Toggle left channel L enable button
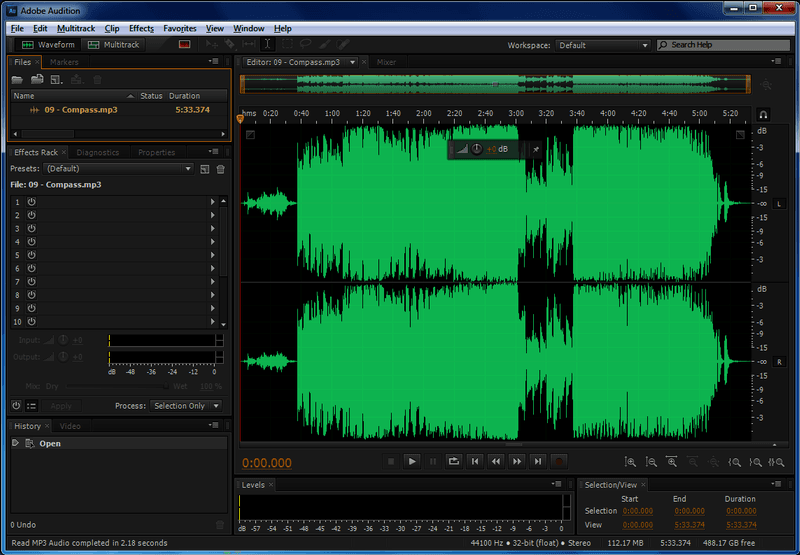800x555 pixels. coord(779,204)
